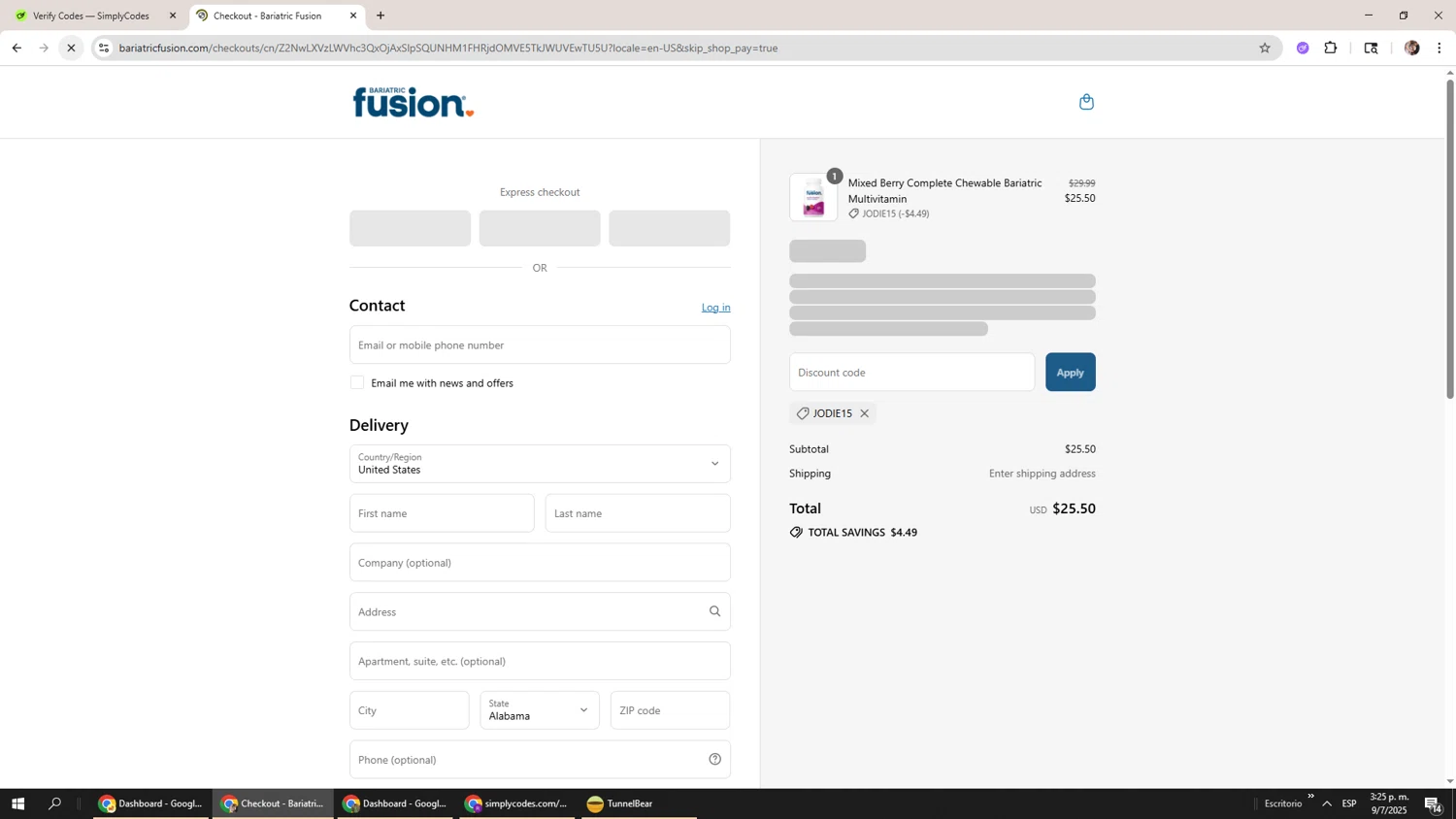This screenshot has width=1456, height=819.
Task: Click the third express checkout button
Action: 670,228
